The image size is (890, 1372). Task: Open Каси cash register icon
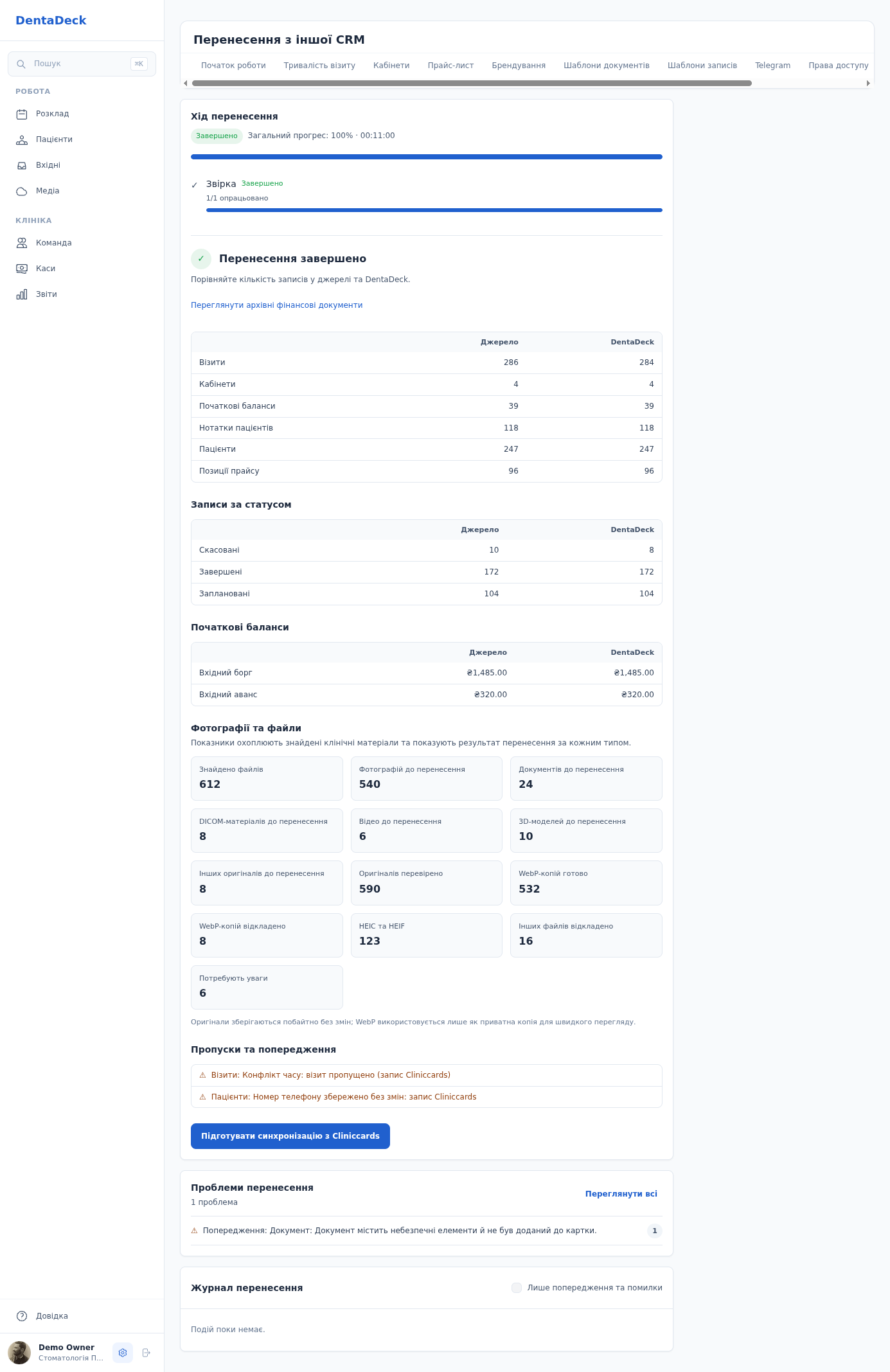pos(22,269)
